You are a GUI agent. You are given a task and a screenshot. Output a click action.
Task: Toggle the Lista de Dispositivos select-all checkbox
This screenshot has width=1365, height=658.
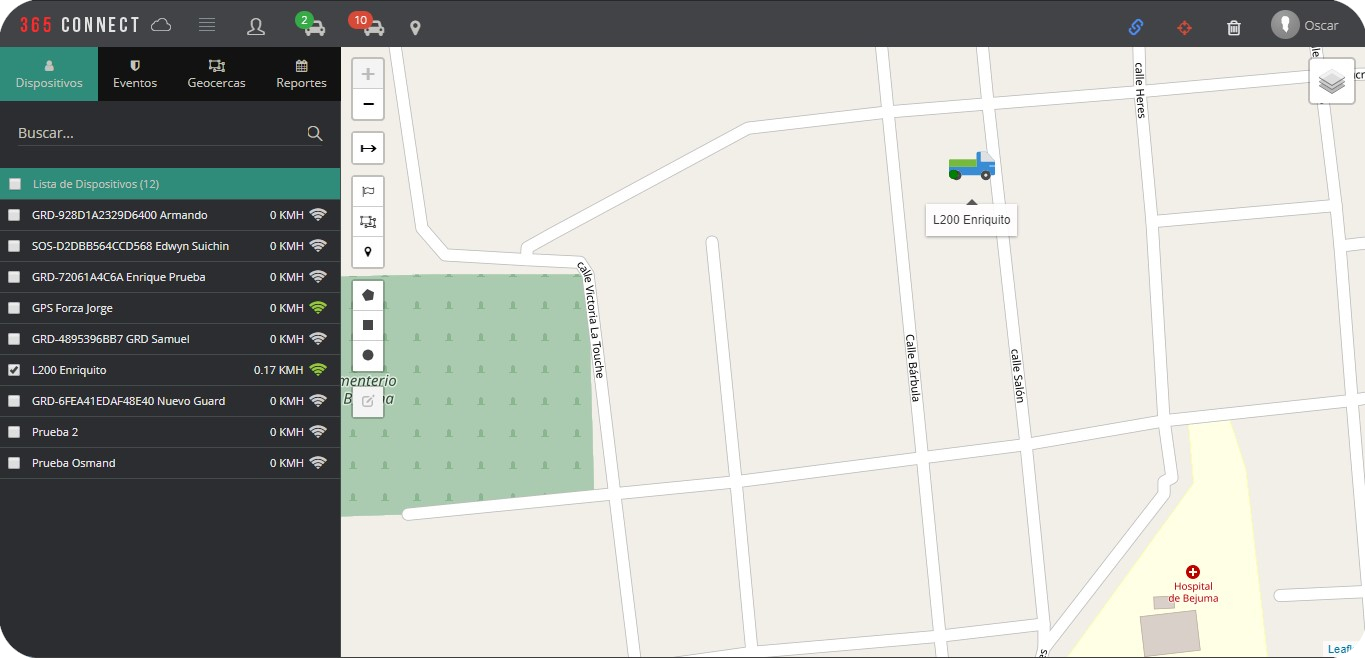[15, 184]
